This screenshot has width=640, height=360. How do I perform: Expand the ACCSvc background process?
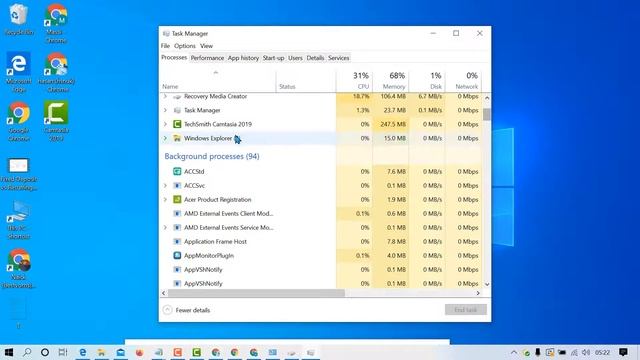click(x=165, y=186)
